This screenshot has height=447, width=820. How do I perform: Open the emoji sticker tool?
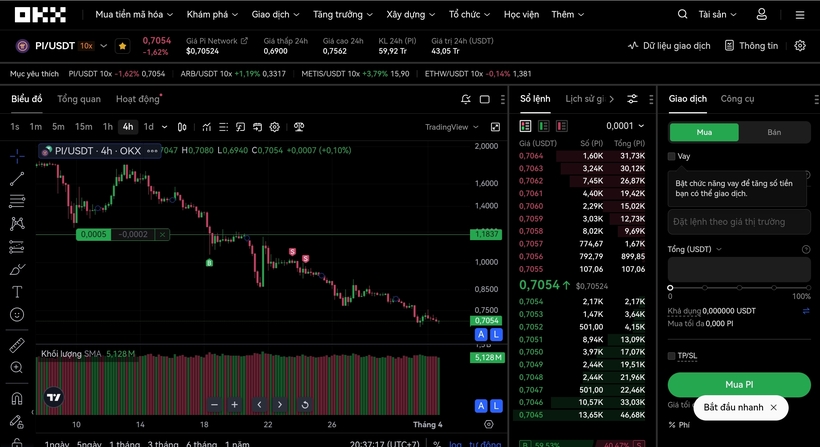(17, 315)
